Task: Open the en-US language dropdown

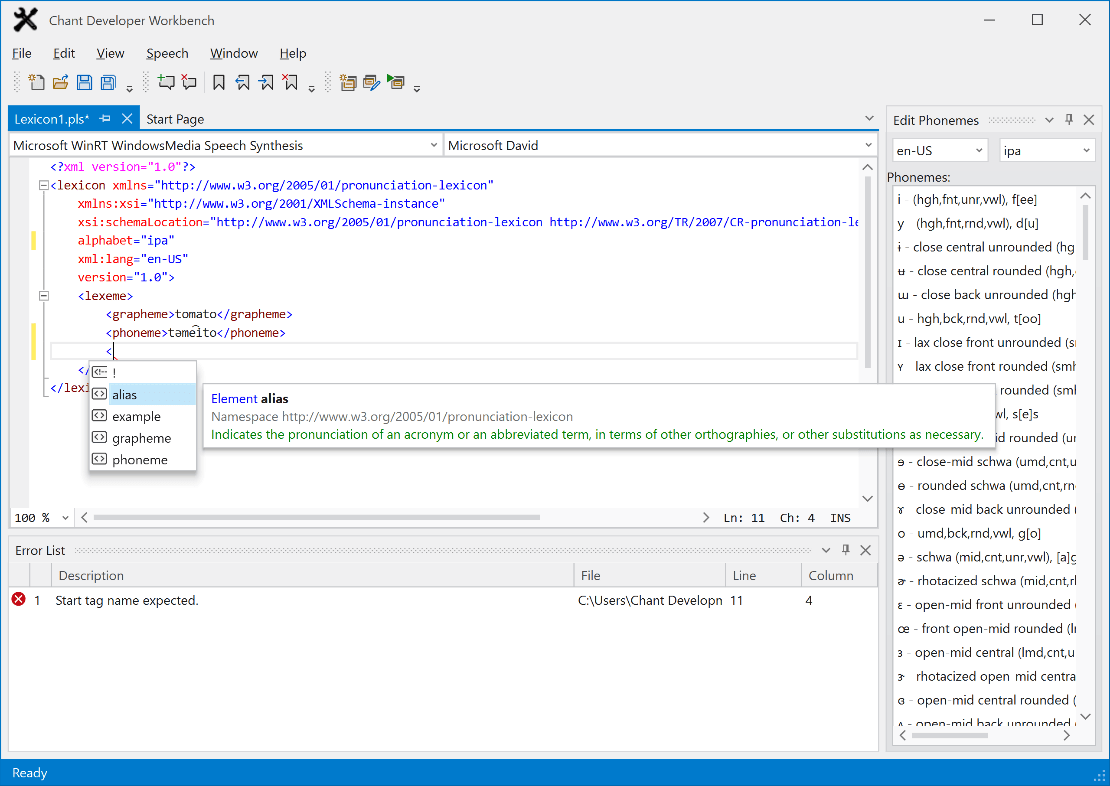Action: pyautogui.click(x=939, y=150)
